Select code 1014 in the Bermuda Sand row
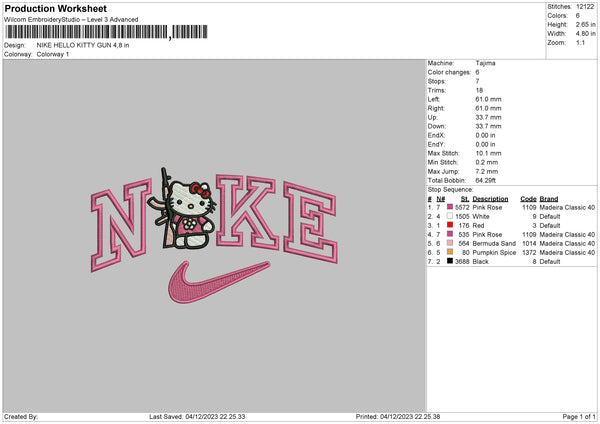This screenshot has width=600, height=424. (x=529, y=243)
